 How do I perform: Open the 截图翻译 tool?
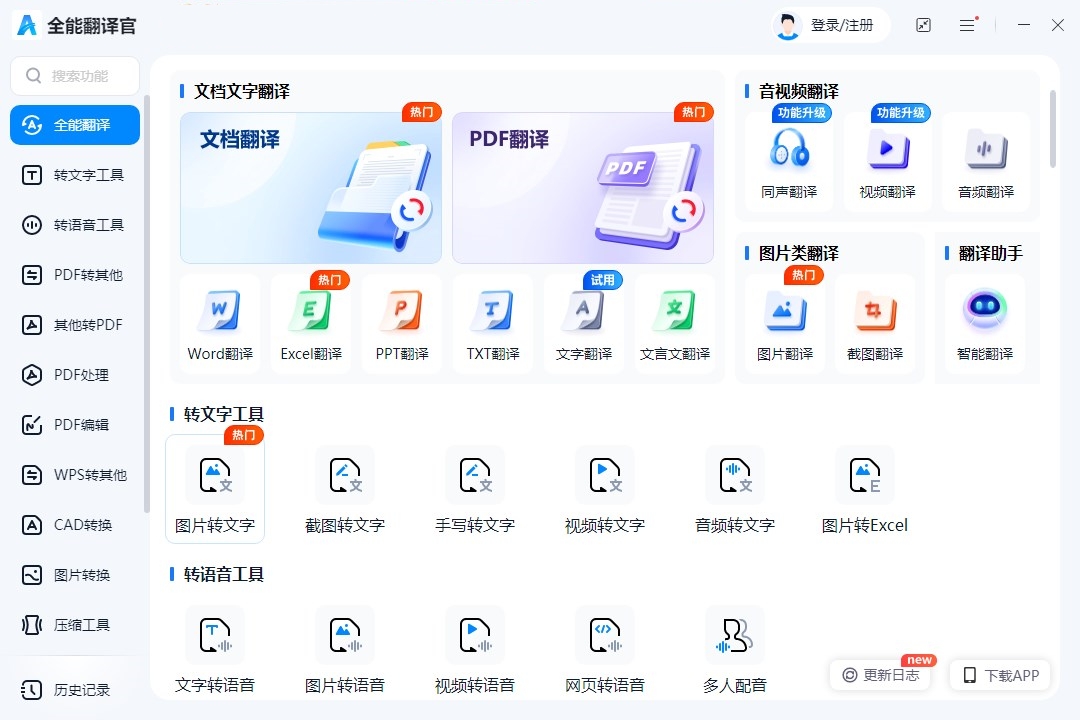click(875, 324)
